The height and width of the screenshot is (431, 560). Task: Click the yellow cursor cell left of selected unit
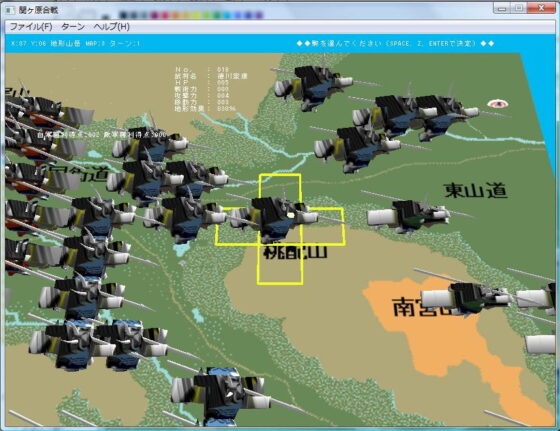[x=237, y=226]
